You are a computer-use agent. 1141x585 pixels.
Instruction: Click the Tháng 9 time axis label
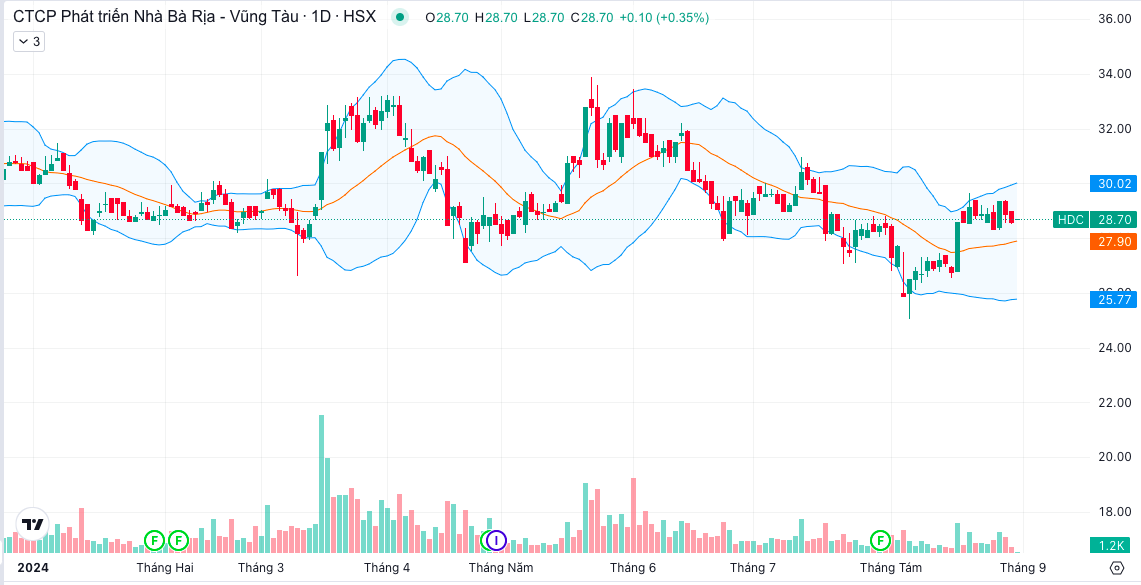point(1023,568)
